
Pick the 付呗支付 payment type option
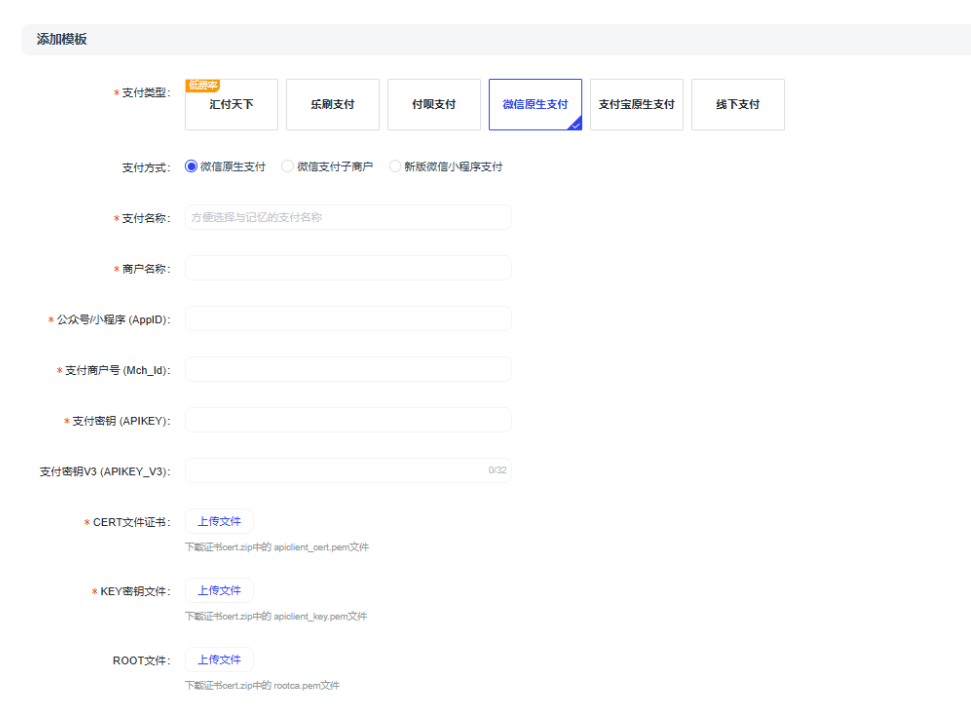click(x=434, y=105)
